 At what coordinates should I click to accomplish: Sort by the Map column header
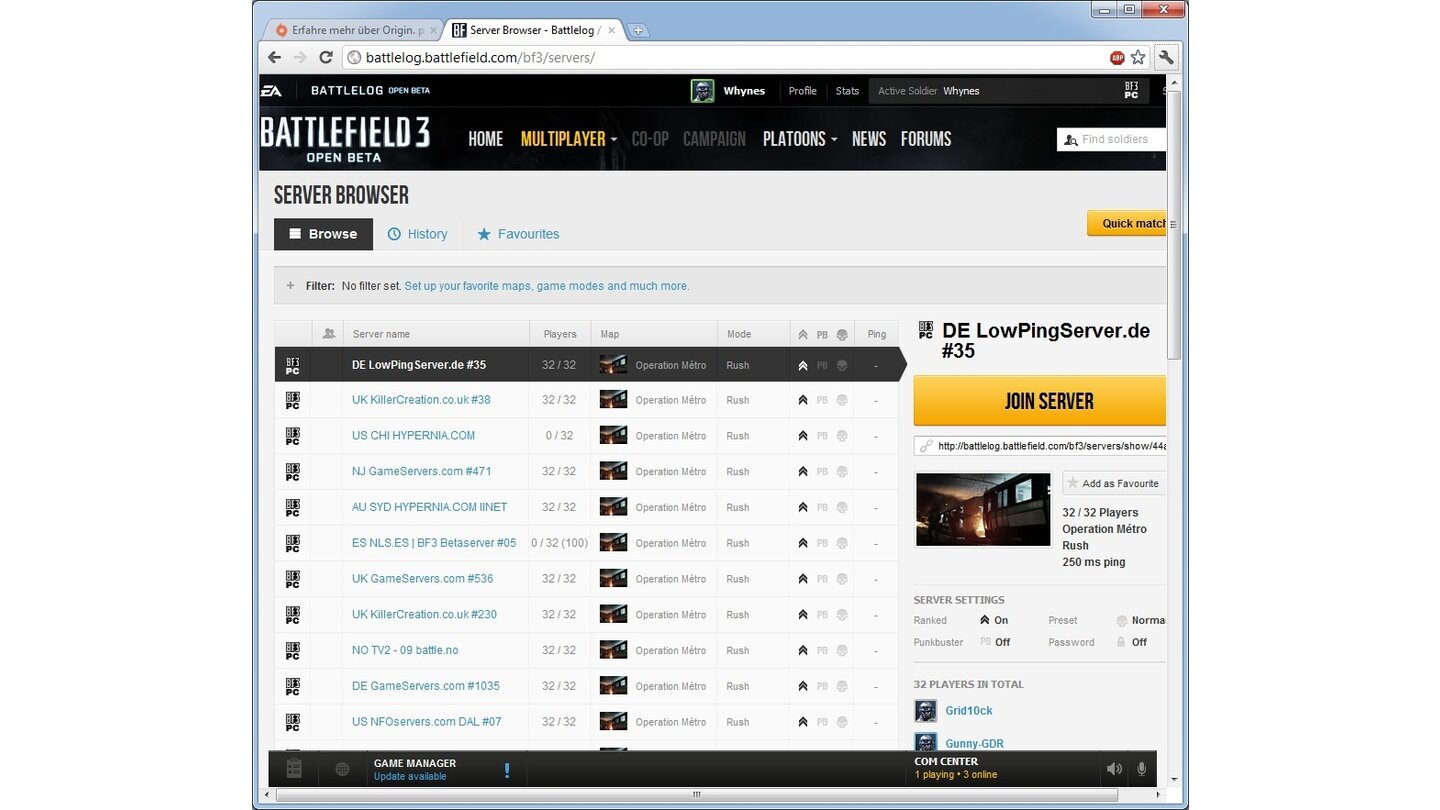pyautogui.click(x=610, y=334)
